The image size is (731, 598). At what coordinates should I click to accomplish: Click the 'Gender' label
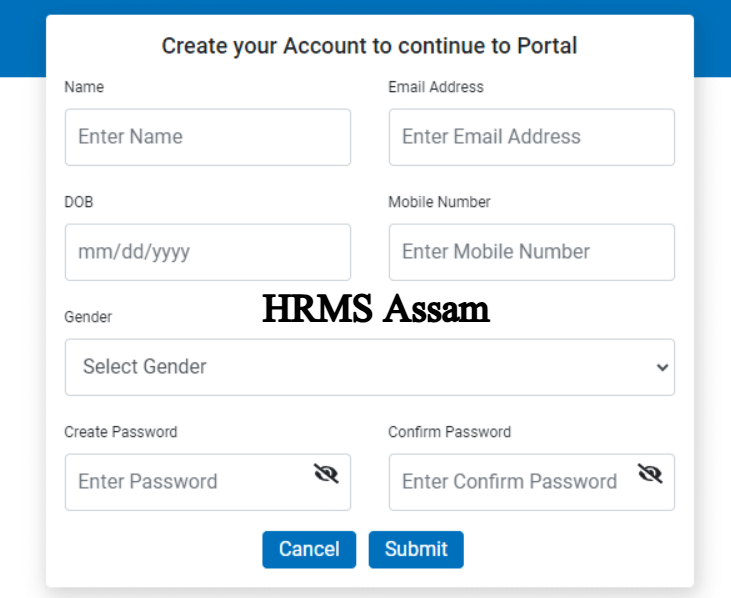pyautogui.click(x=88, y=317)
